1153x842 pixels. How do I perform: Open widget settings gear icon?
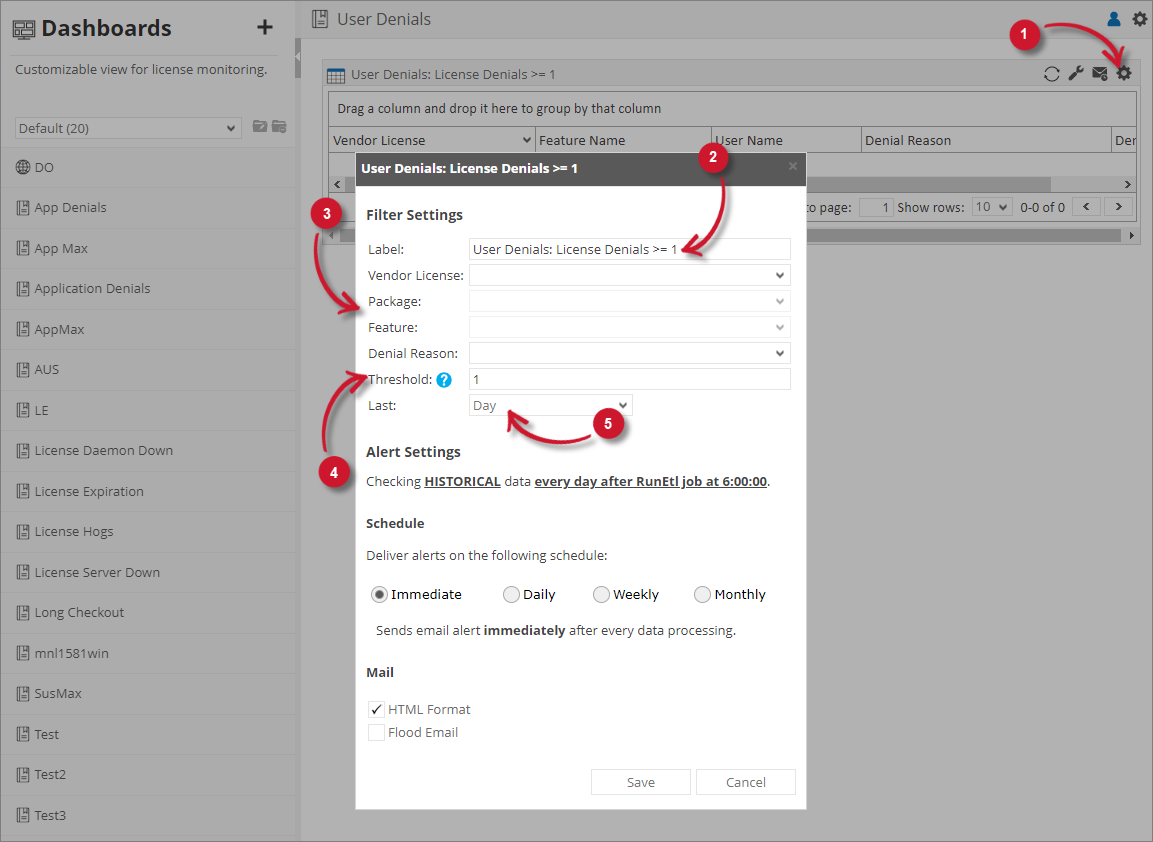(x=1124, y=74)
